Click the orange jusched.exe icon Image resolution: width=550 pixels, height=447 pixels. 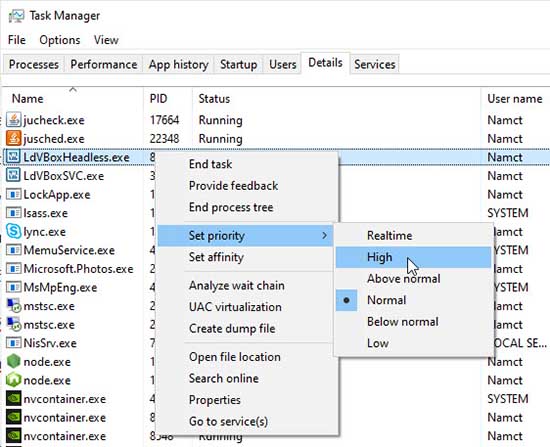tap(13, 139)
